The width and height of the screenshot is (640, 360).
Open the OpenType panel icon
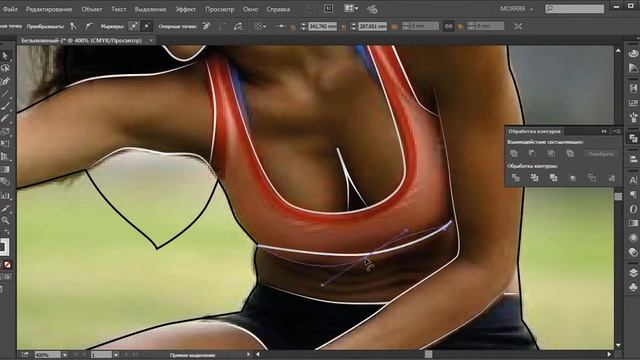point(633,209)
